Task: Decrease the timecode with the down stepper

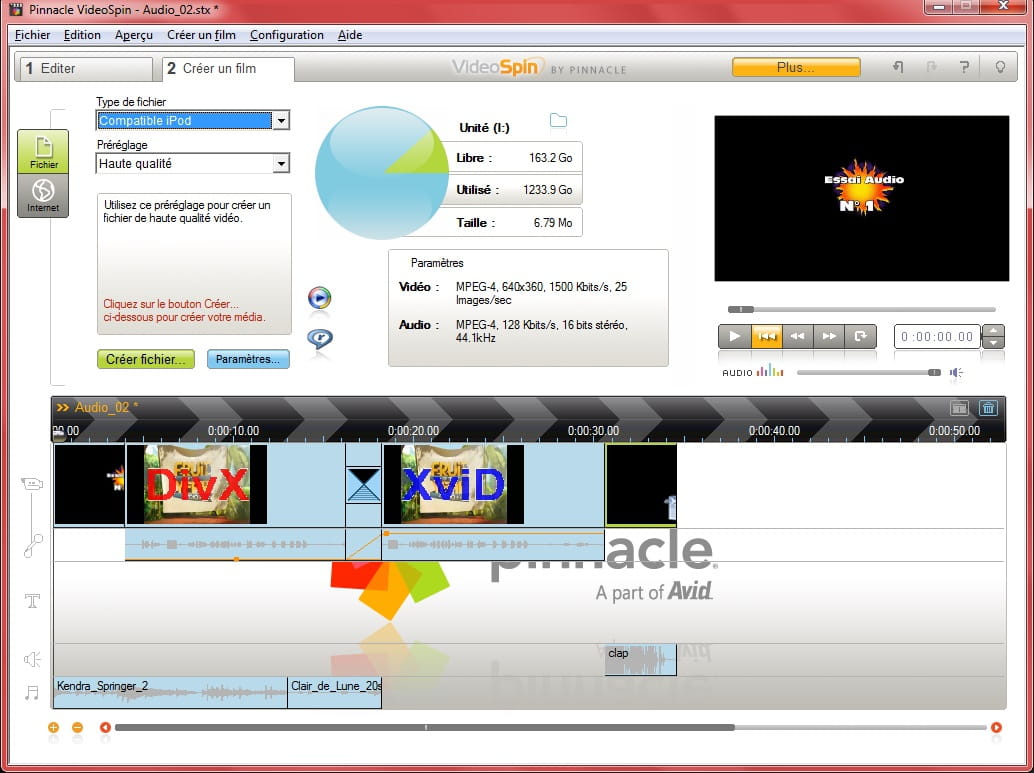Action: click(x=993, y=342)
